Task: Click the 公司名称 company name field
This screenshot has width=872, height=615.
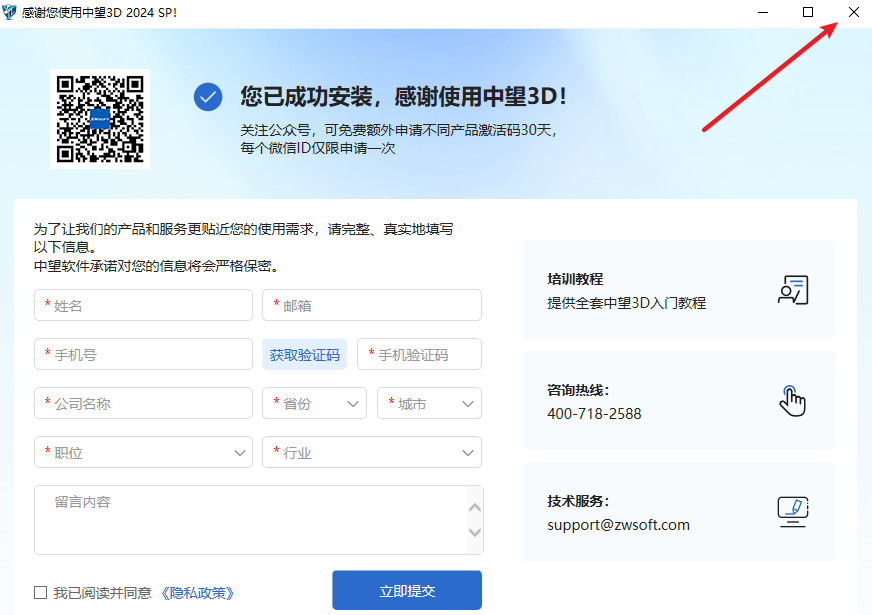Action: [x=143, y=403]
